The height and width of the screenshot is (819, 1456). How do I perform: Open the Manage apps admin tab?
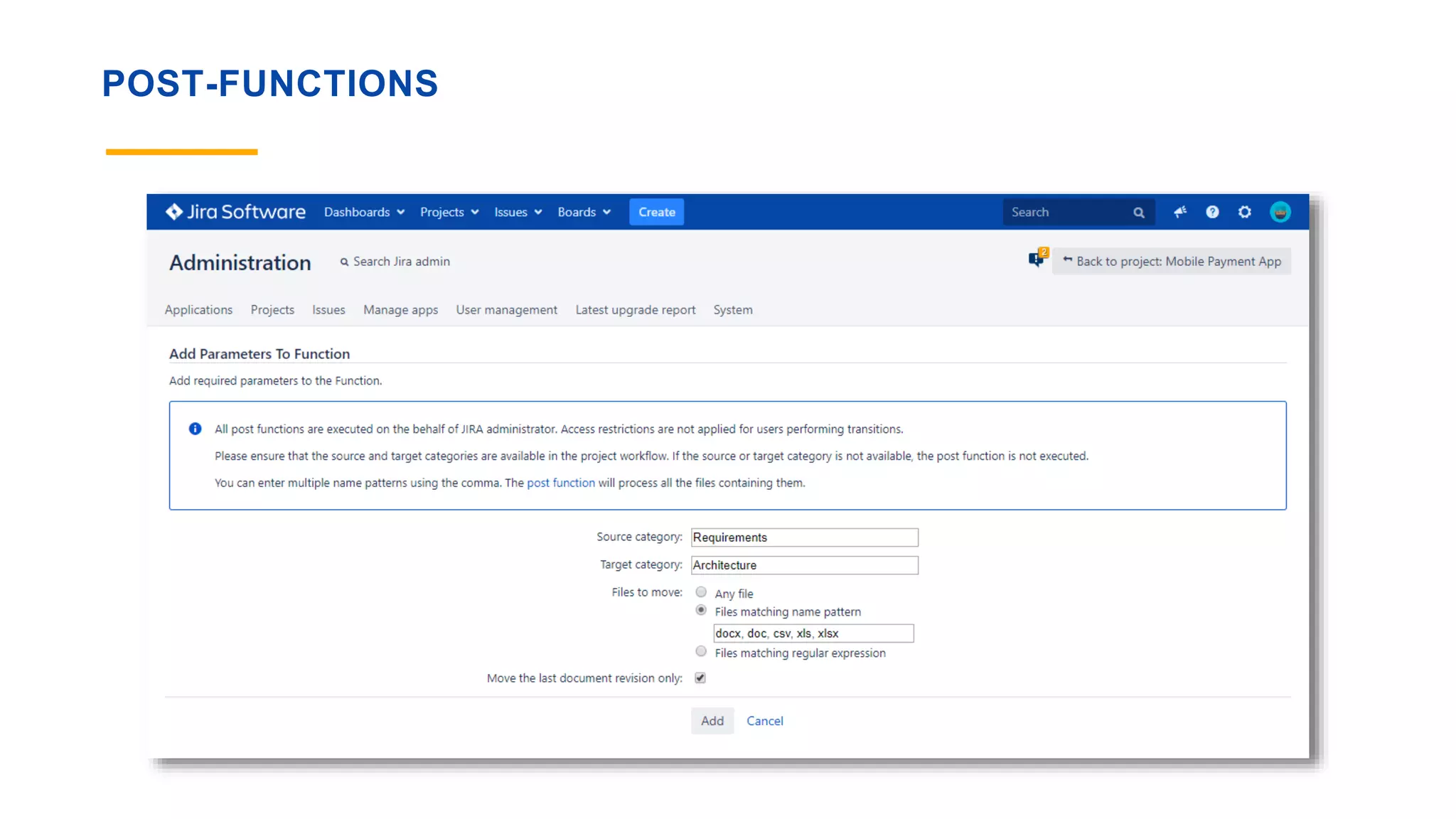[x=400, y=310]
